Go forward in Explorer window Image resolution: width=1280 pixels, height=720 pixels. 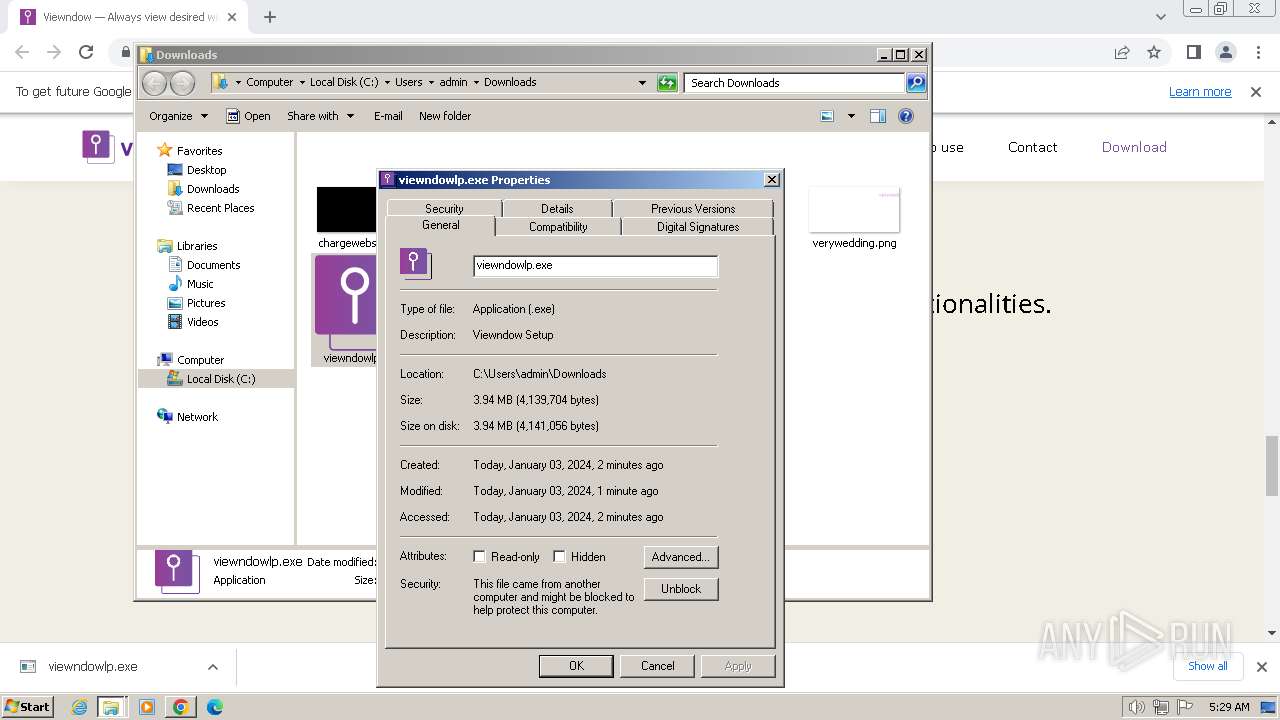[x=182, y=83]
